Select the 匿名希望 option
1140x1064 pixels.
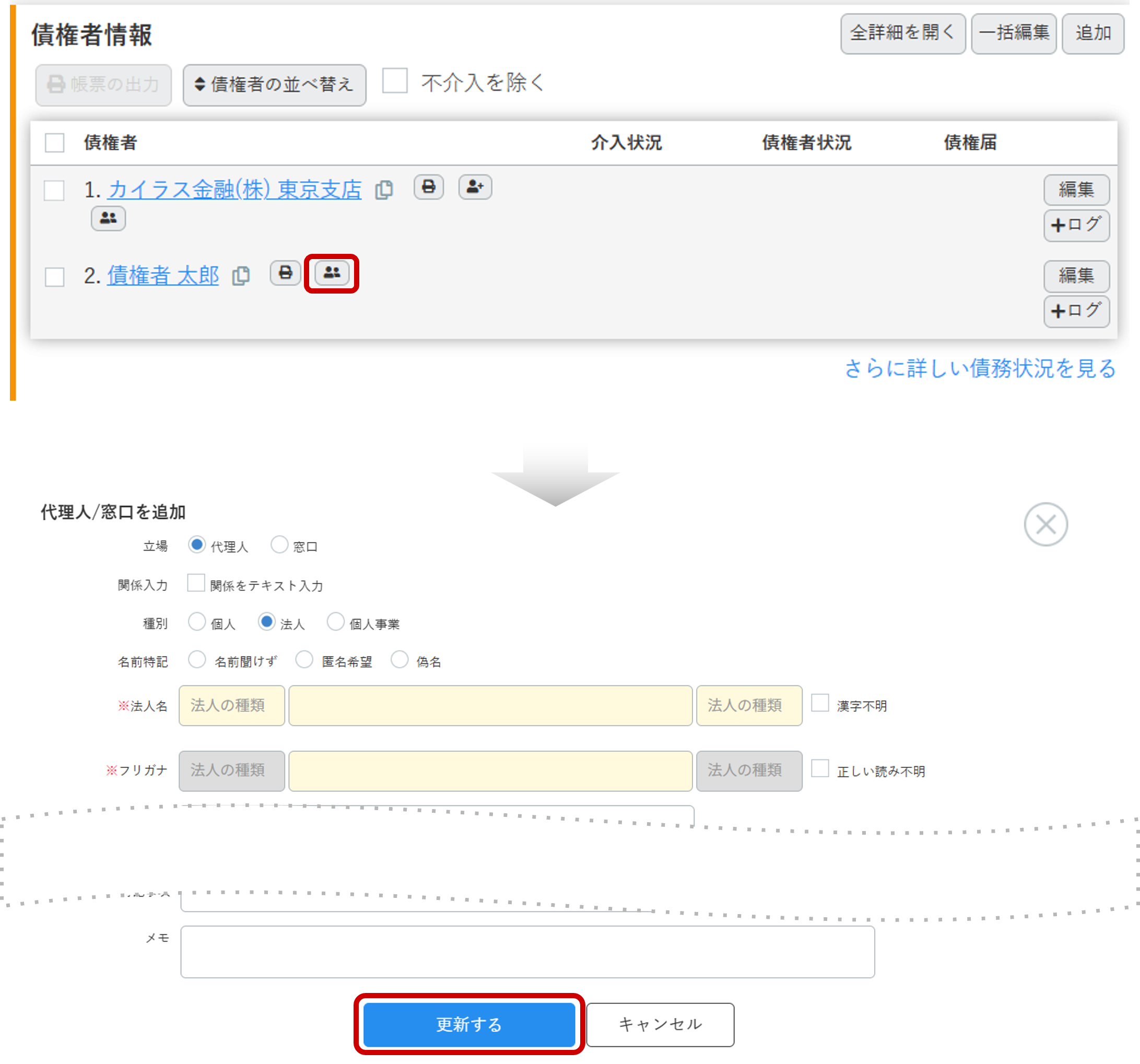(304, 660)
